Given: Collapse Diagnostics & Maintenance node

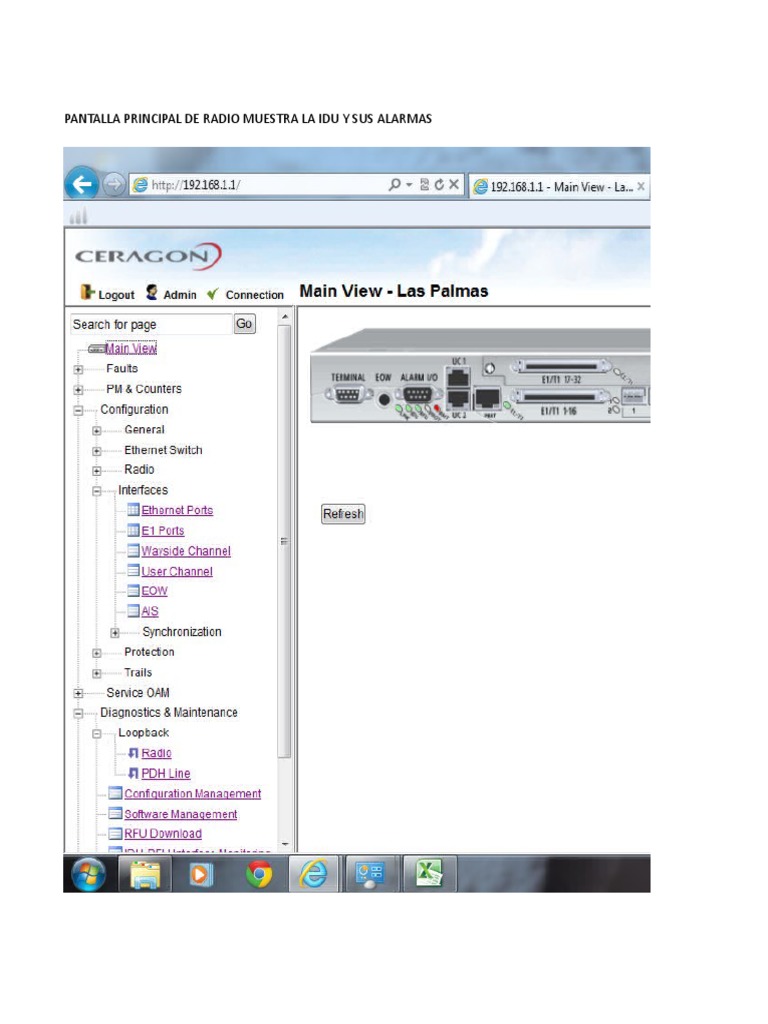Looking at the screenshot, I should (78, 713).
